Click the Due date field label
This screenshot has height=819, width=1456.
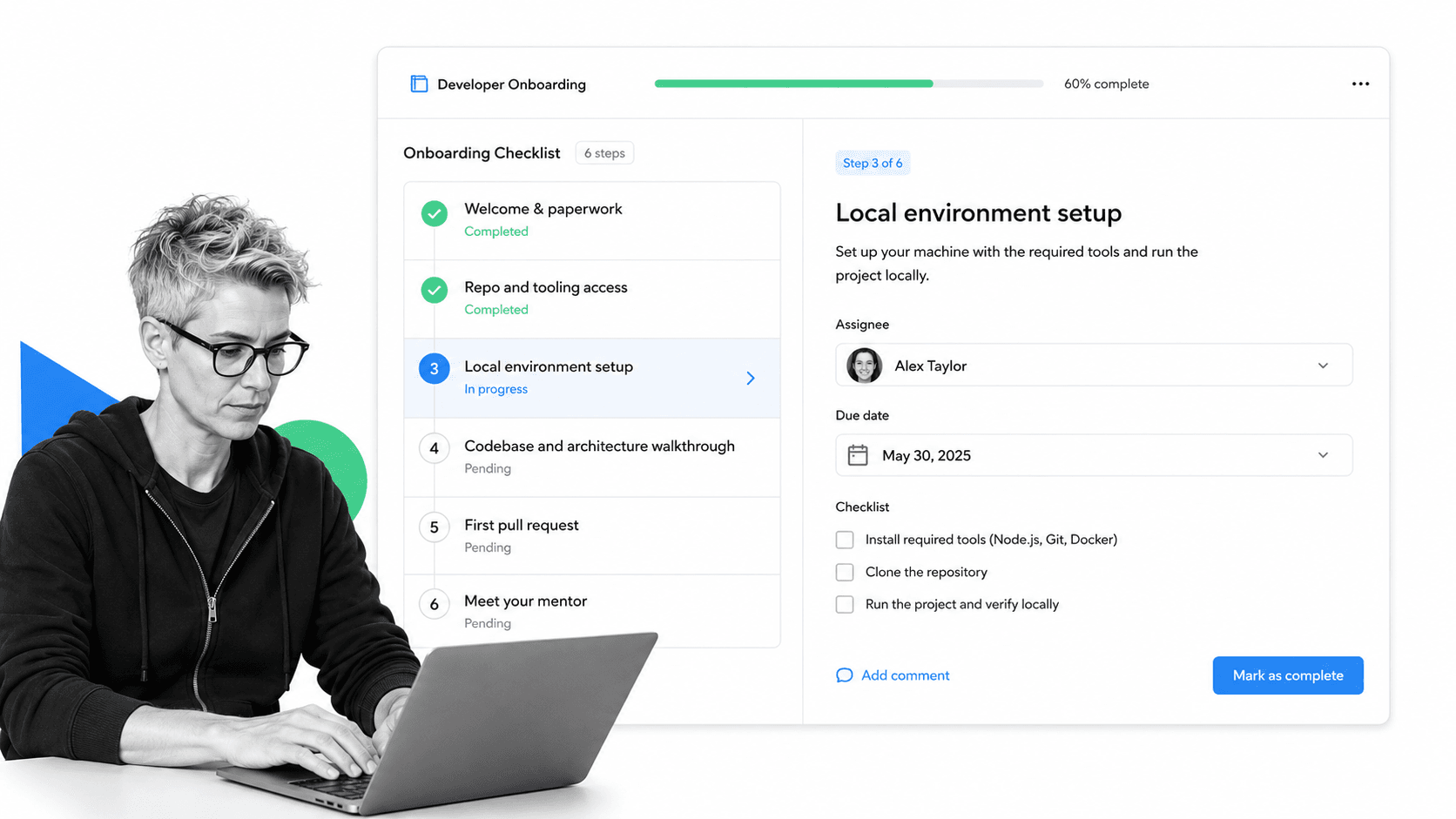tap(862, 415)
